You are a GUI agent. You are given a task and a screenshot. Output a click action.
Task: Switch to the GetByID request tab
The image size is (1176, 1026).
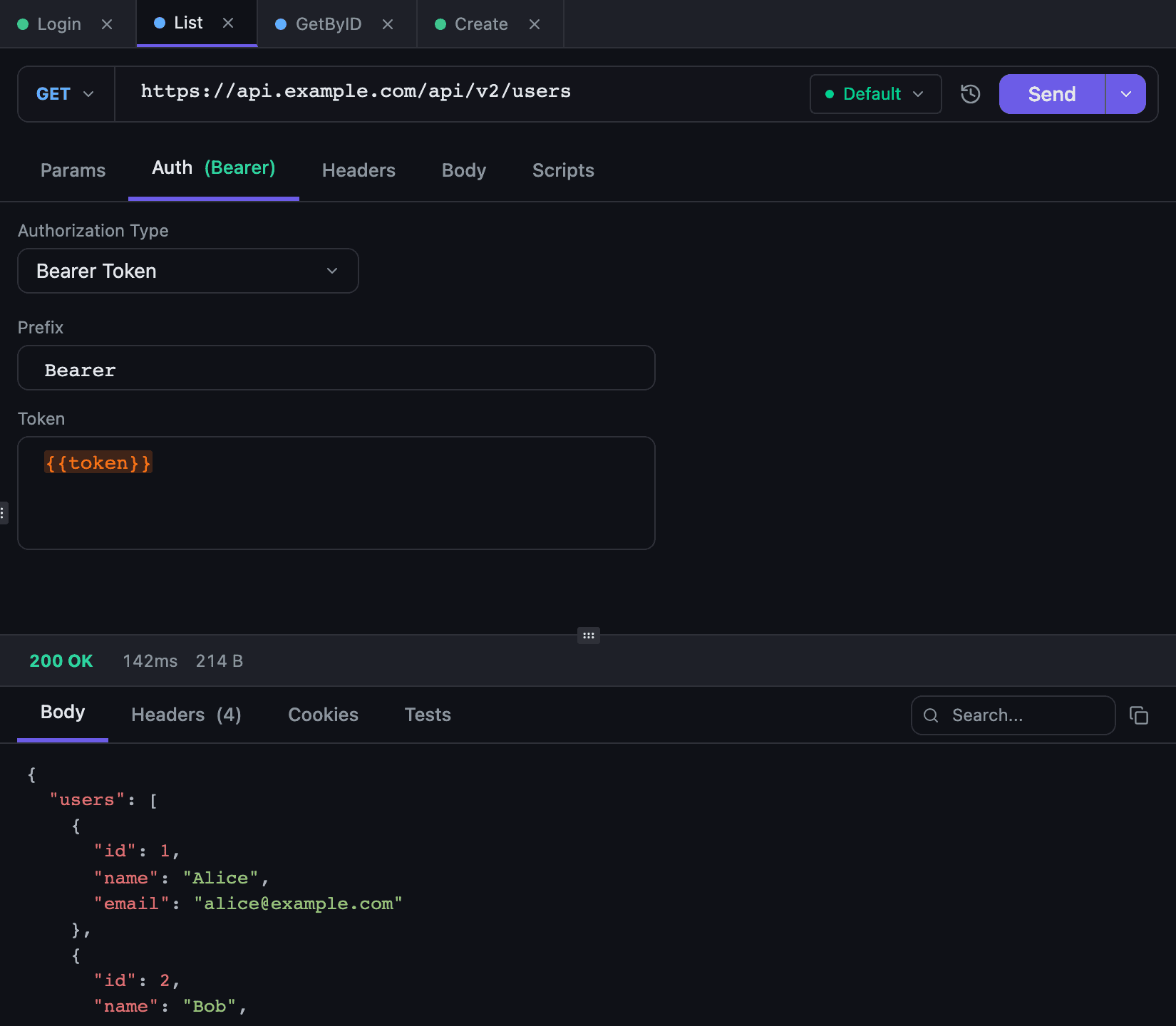point(328,24)
